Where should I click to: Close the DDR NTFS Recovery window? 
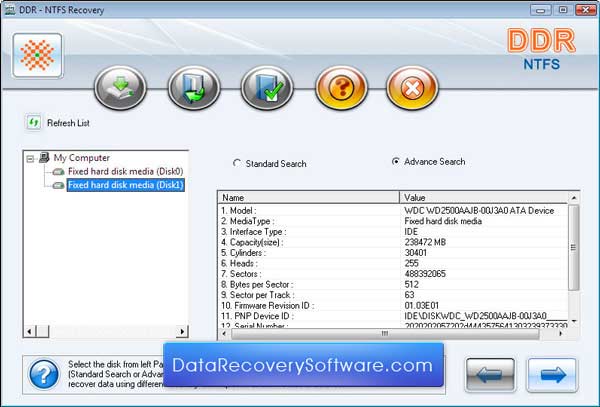586,10
